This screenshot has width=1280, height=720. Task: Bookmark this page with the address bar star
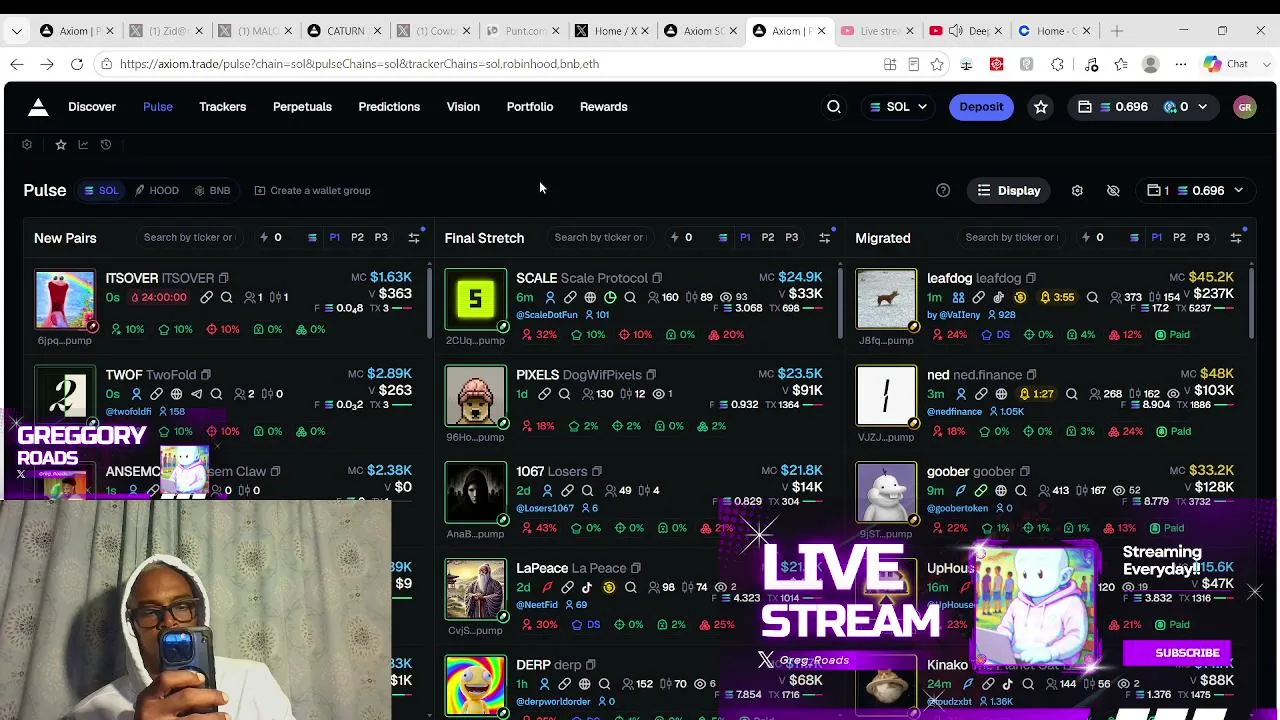pos(937,64)
